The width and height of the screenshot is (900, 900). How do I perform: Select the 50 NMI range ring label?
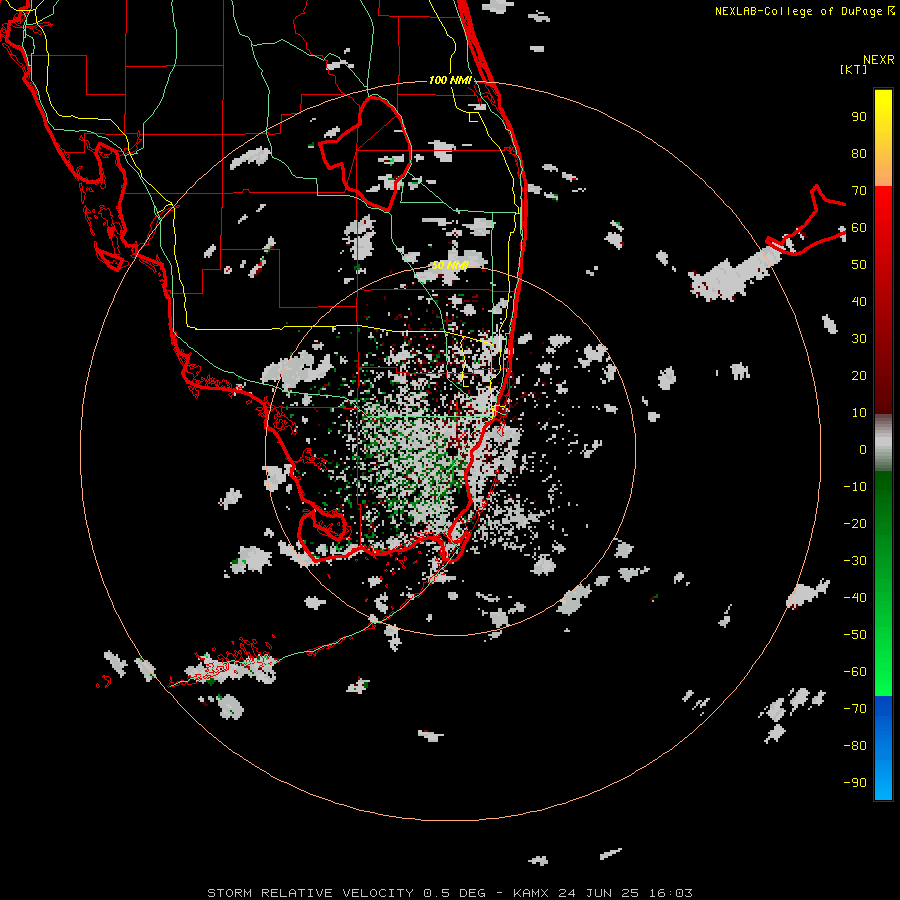click(x=450, y=265)
